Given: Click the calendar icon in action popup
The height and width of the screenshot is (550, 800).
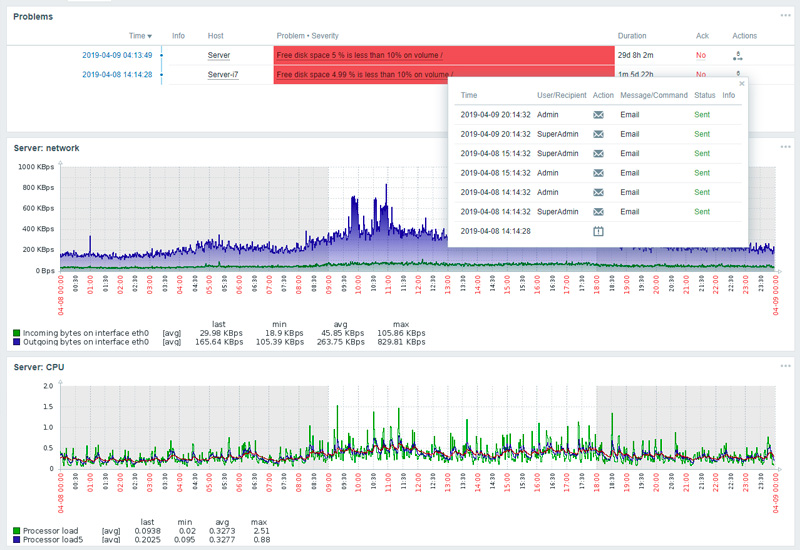Looking at the screenshot, I should pyautogui.click(x=598, y=231).
